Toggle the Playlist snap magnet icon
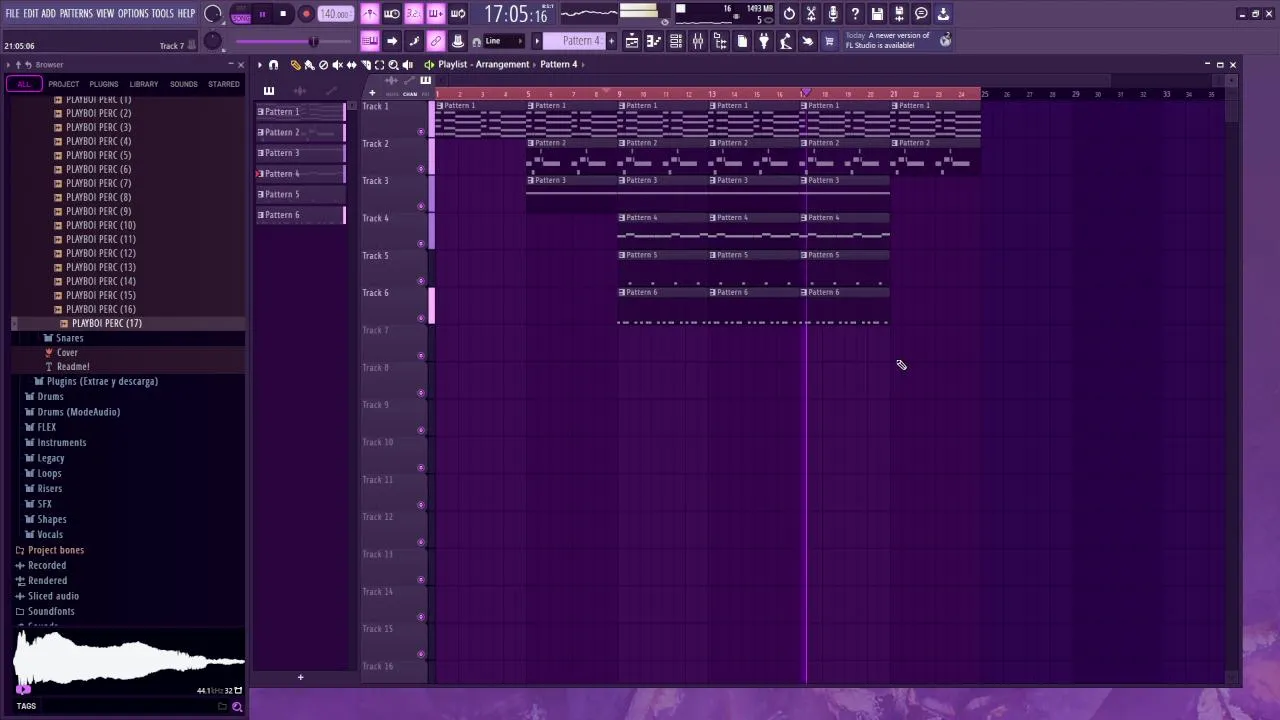Image resolution: width=1280 pixels, height=720 pixels. 273,65
